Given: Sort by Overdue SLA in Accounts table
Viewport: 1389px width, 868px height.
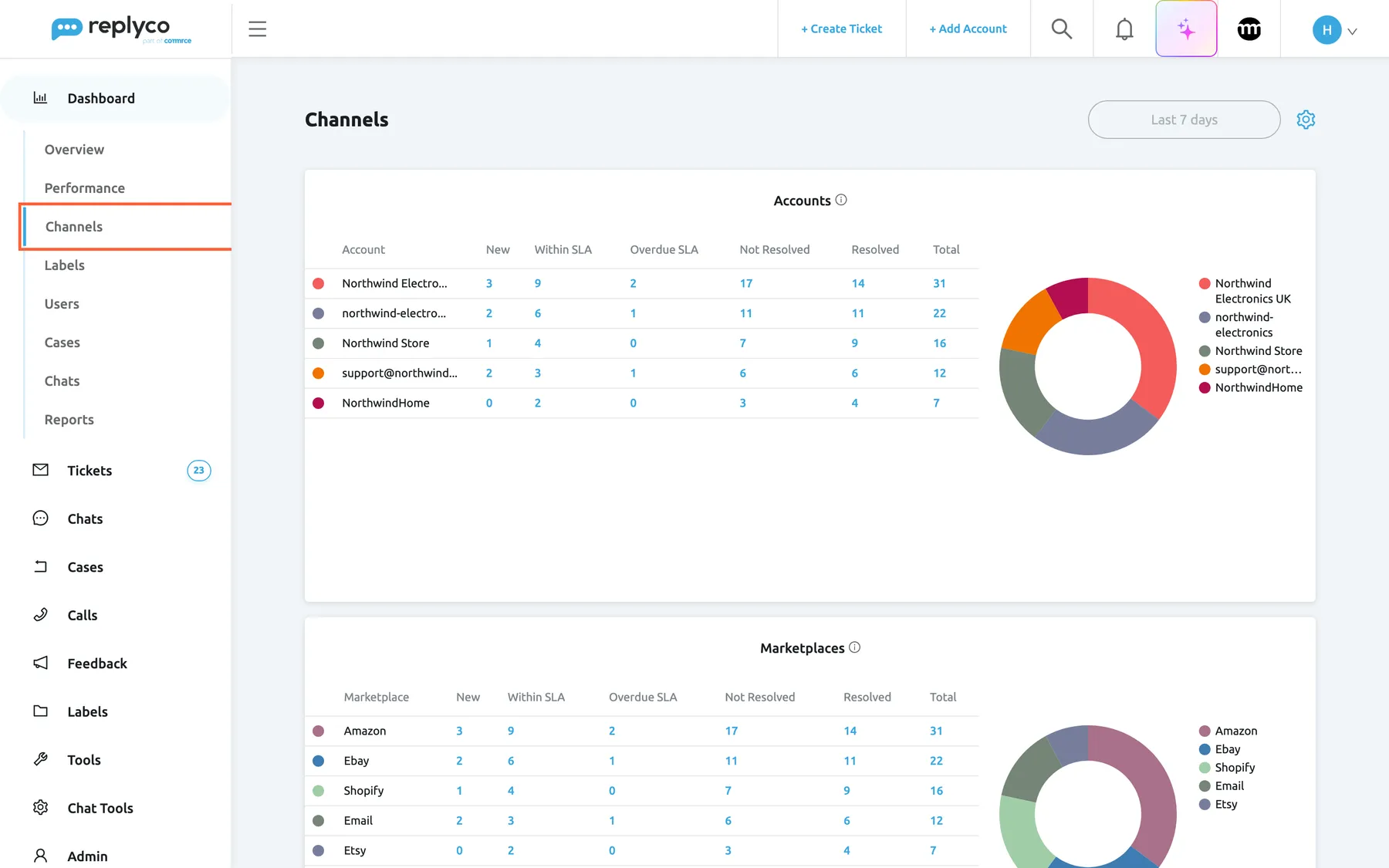Looking at the screenshot, I should pos(664,249).
